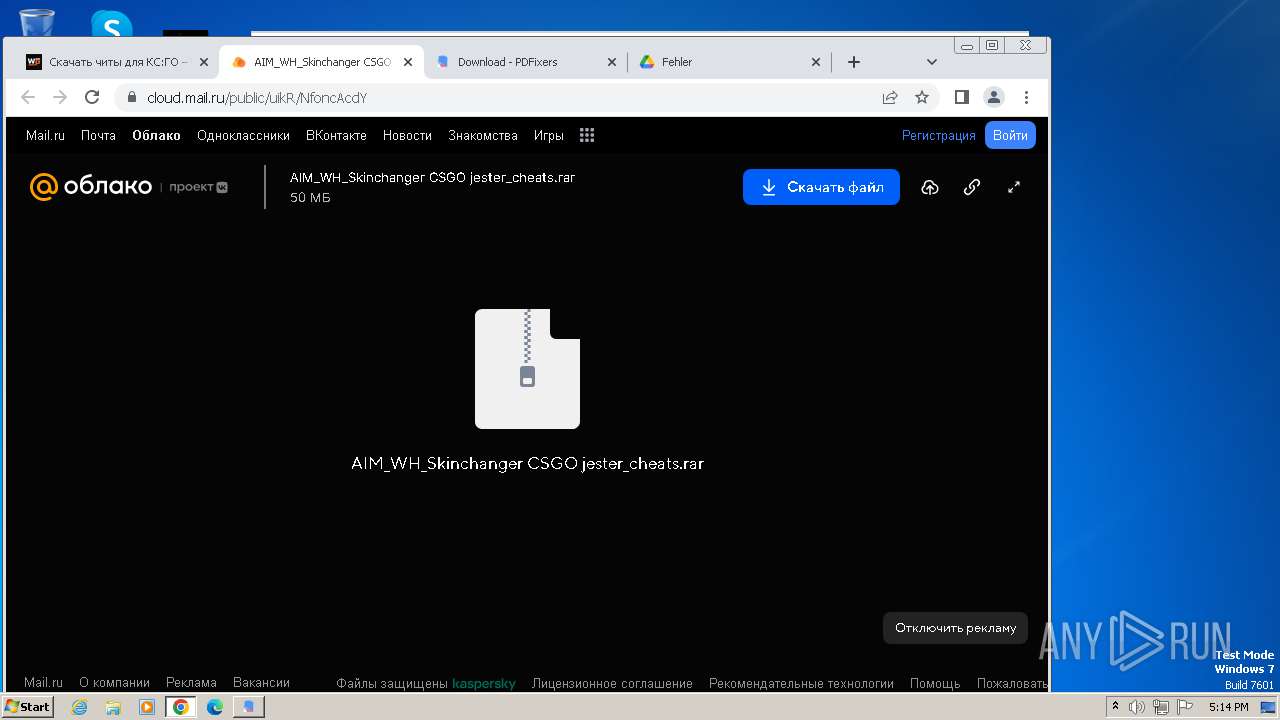The image size is (1280, 720).
Task: Open Лицензионное соглашение footer link
Action: [x=612, y=684]
